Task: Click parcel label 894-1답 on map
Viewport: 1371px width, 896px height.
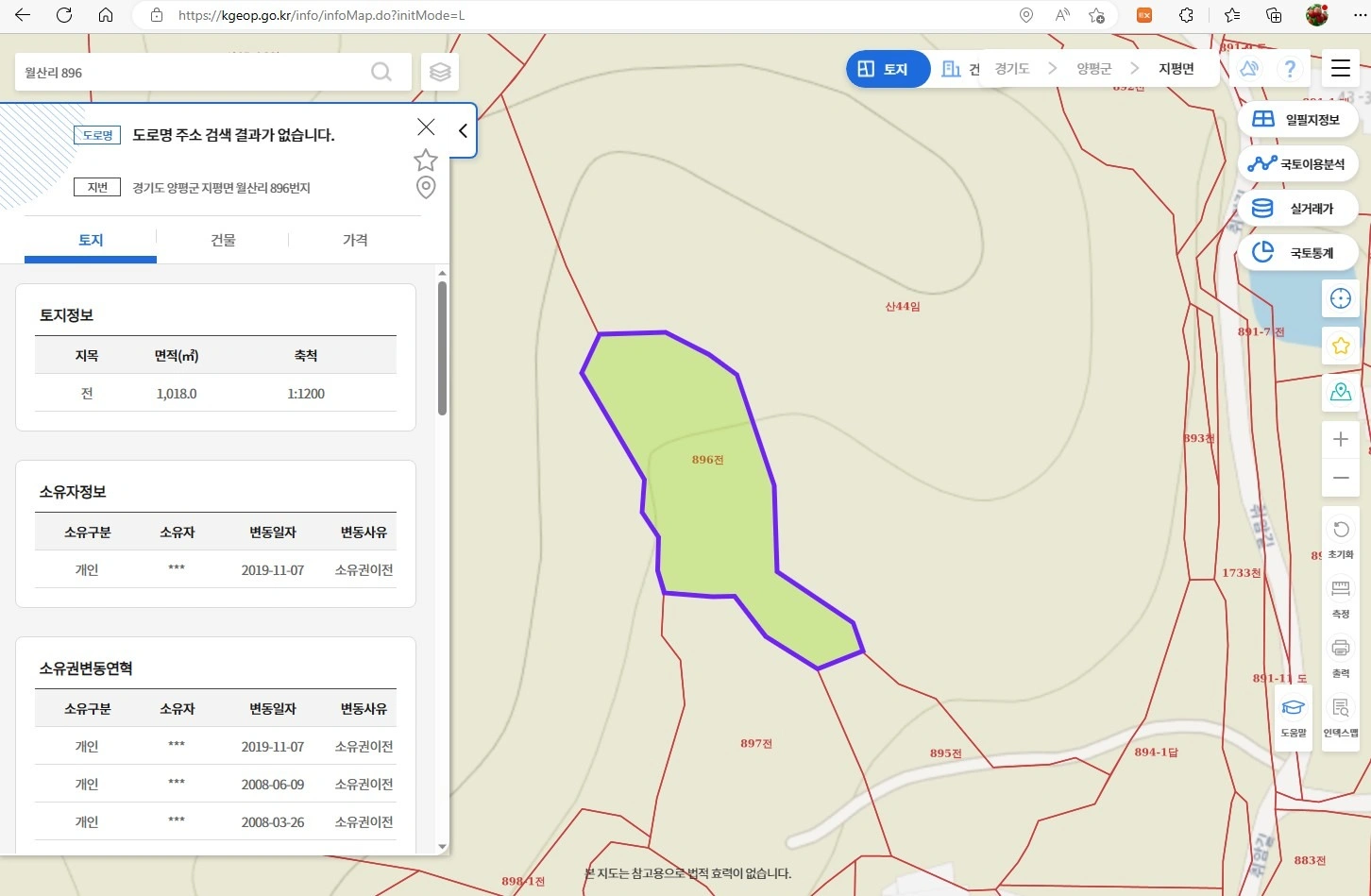Action: pos(1156,752)
